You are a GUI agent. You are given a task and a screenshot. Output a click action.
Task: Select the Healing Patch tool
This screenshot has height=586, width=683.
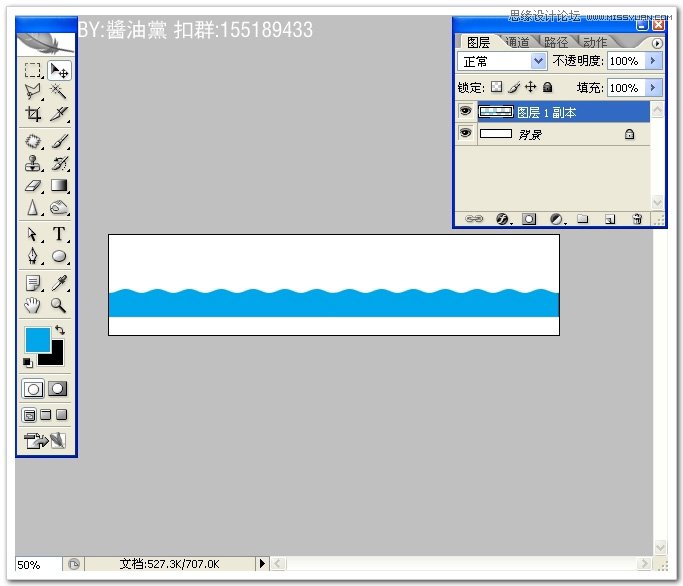coord(33,141)
